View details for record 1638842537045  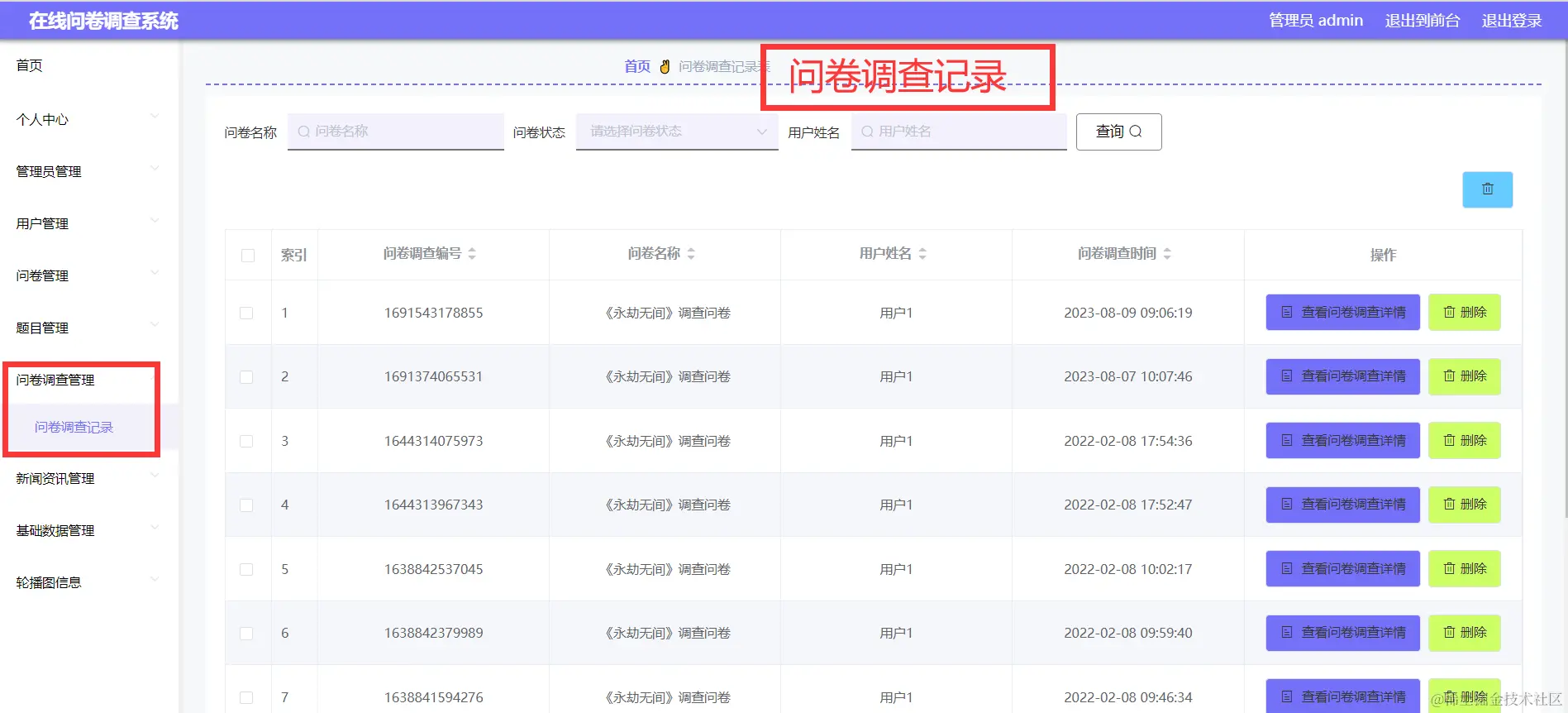point(1342,569)
